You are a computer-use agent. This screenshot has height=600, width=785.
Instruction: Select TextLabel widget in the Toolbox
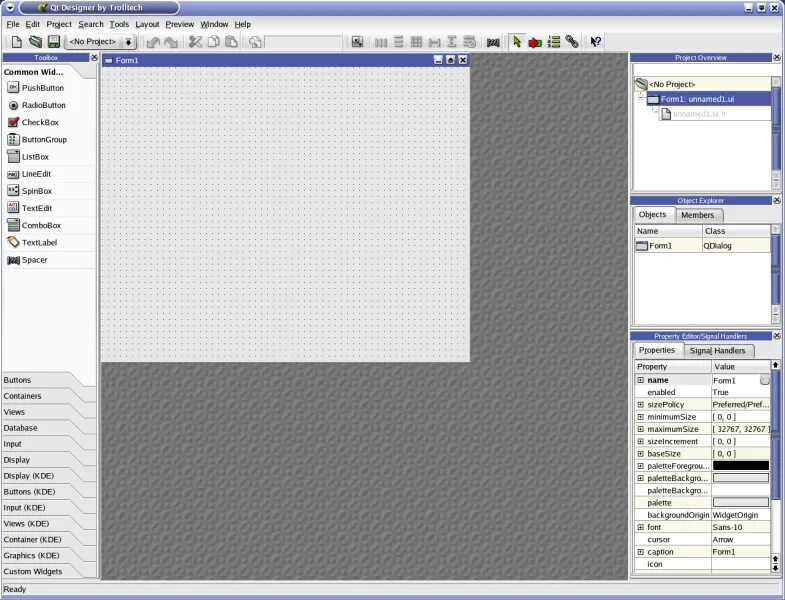(49, 242)
